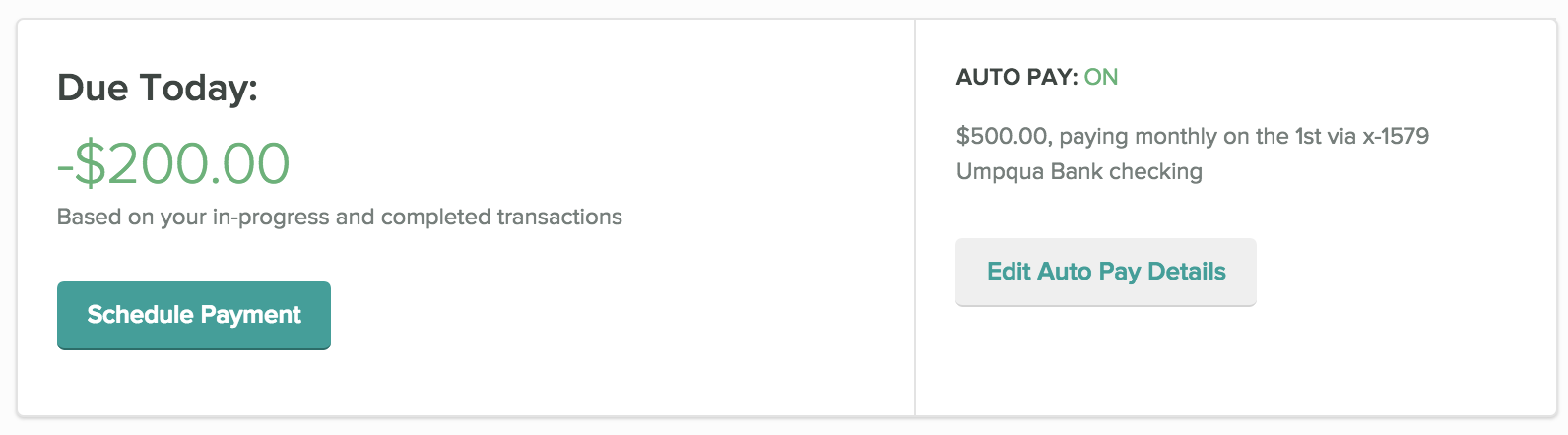Viewport: 1568px width, 435px height.
Task: Click the Schedule Payment button
Action: [x=194, y=315]
